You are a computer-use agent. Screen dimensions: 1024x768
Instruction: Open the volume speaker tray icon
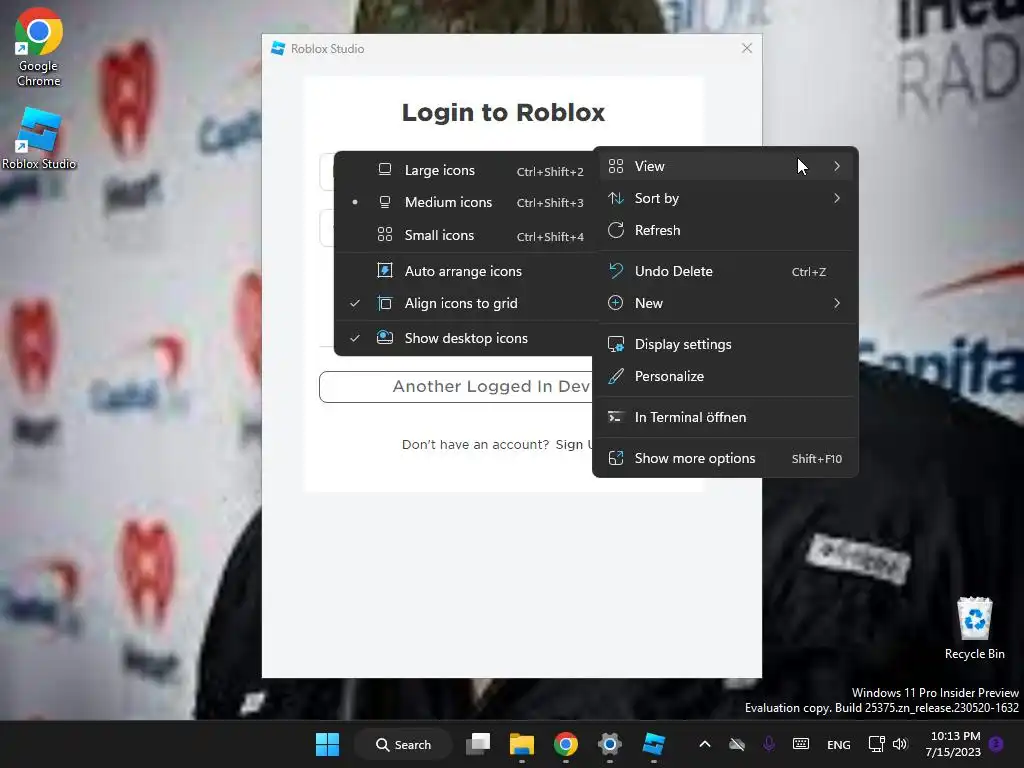(900, 744)
